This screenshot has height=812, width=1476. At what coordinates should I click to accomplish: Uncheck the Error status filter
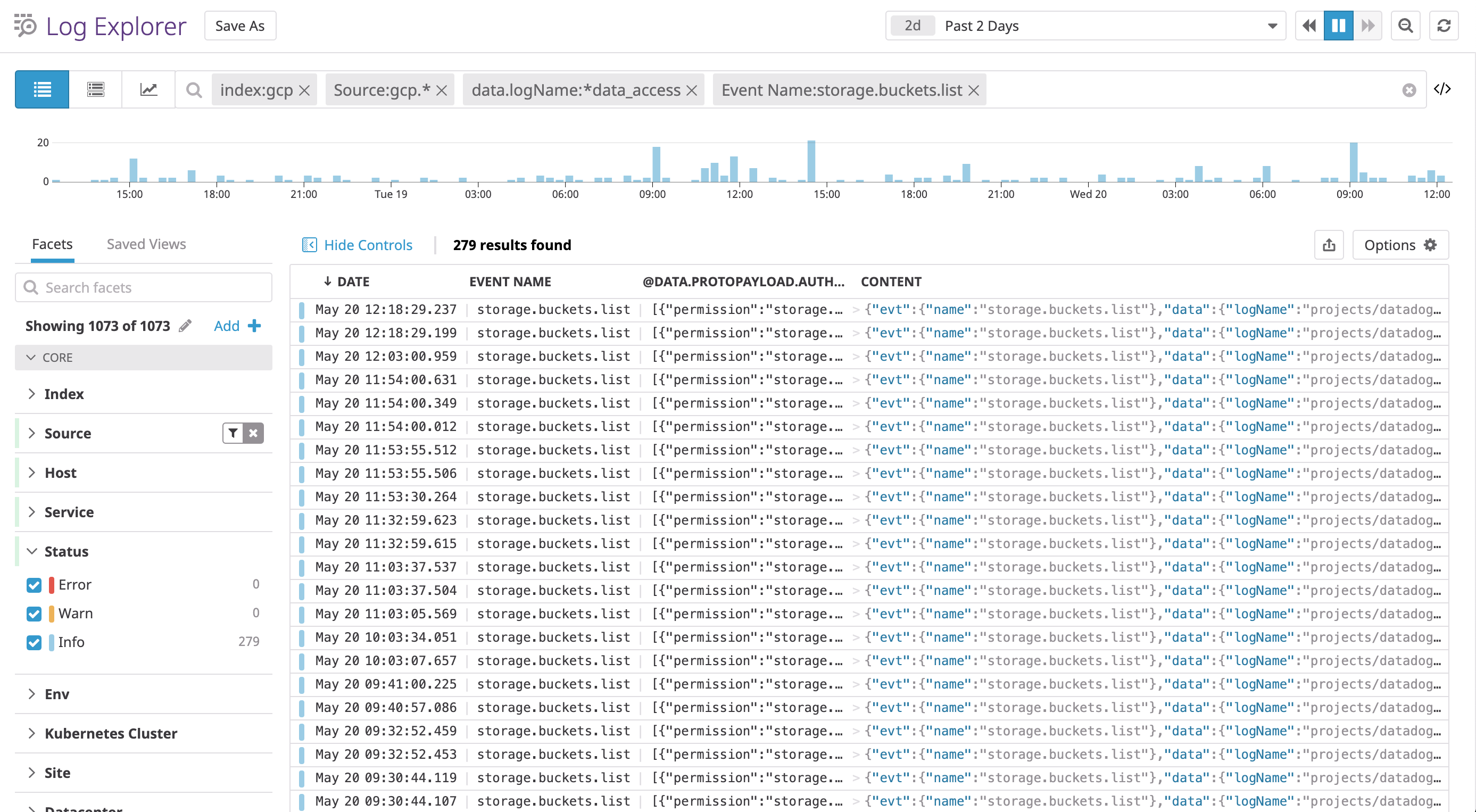[x=34, y=584]
